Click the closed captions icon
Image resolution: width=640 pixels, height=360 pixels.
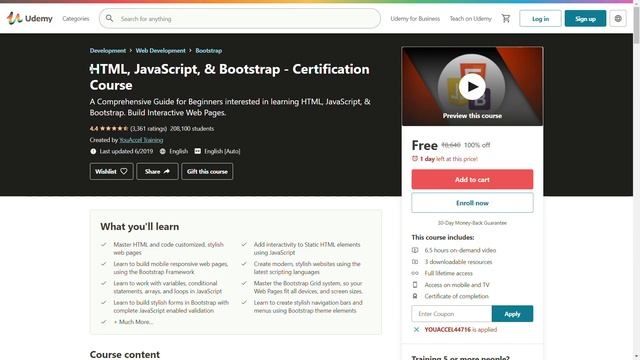pos(198,151)
